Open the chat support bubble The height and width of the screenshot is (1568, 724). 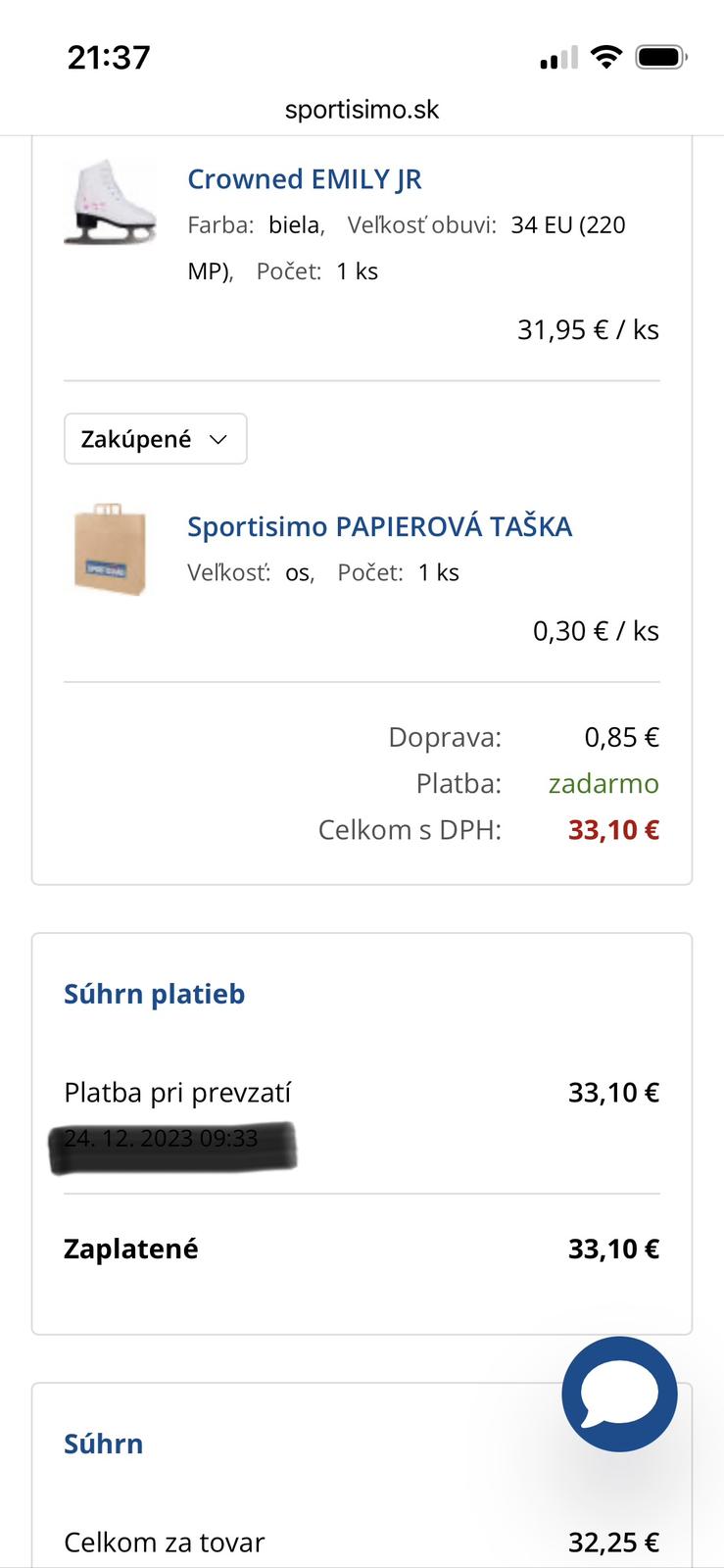[x=619, y=1394]
